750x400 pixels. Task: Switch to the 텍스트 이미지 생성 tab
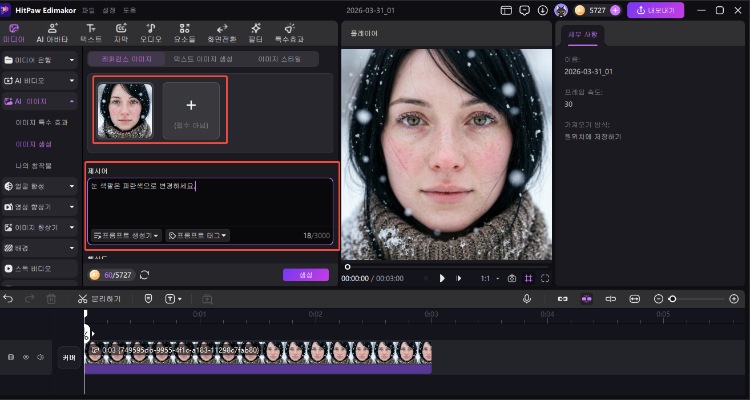(x=204, y=59)
